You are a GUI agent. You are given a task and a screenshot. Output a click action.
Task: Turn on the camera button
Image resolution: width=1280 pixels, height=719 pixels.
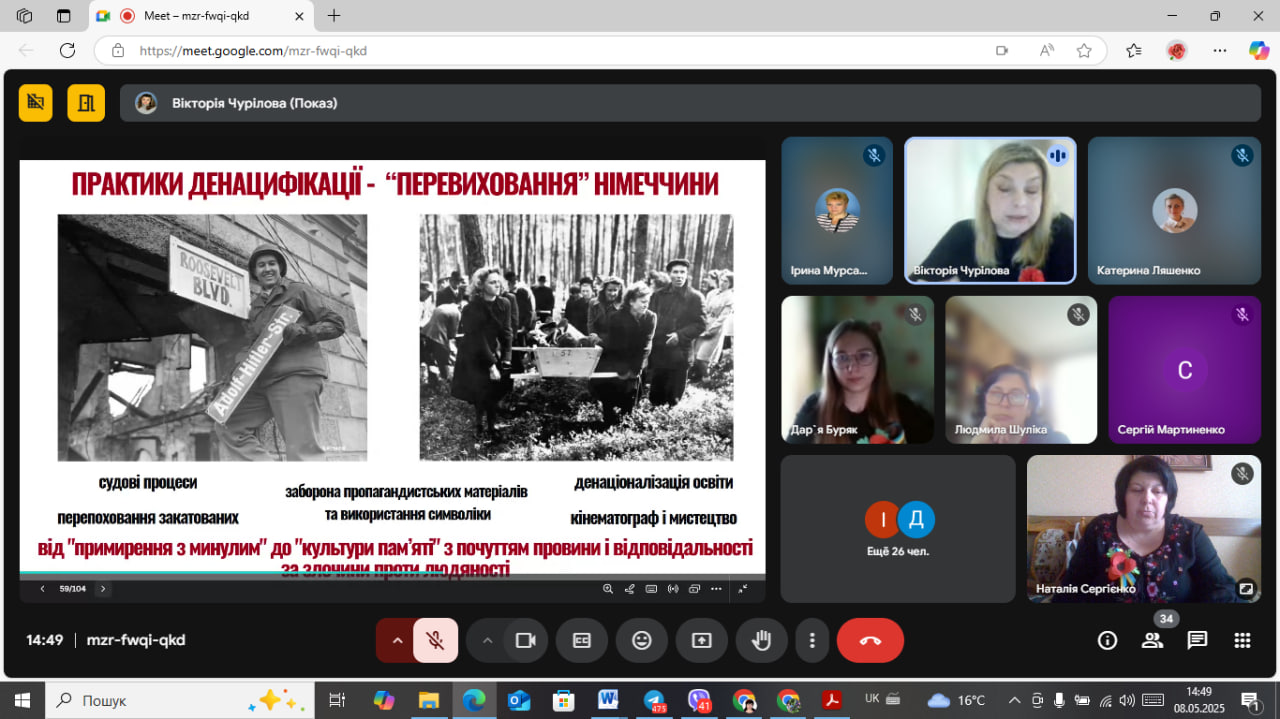525,640
